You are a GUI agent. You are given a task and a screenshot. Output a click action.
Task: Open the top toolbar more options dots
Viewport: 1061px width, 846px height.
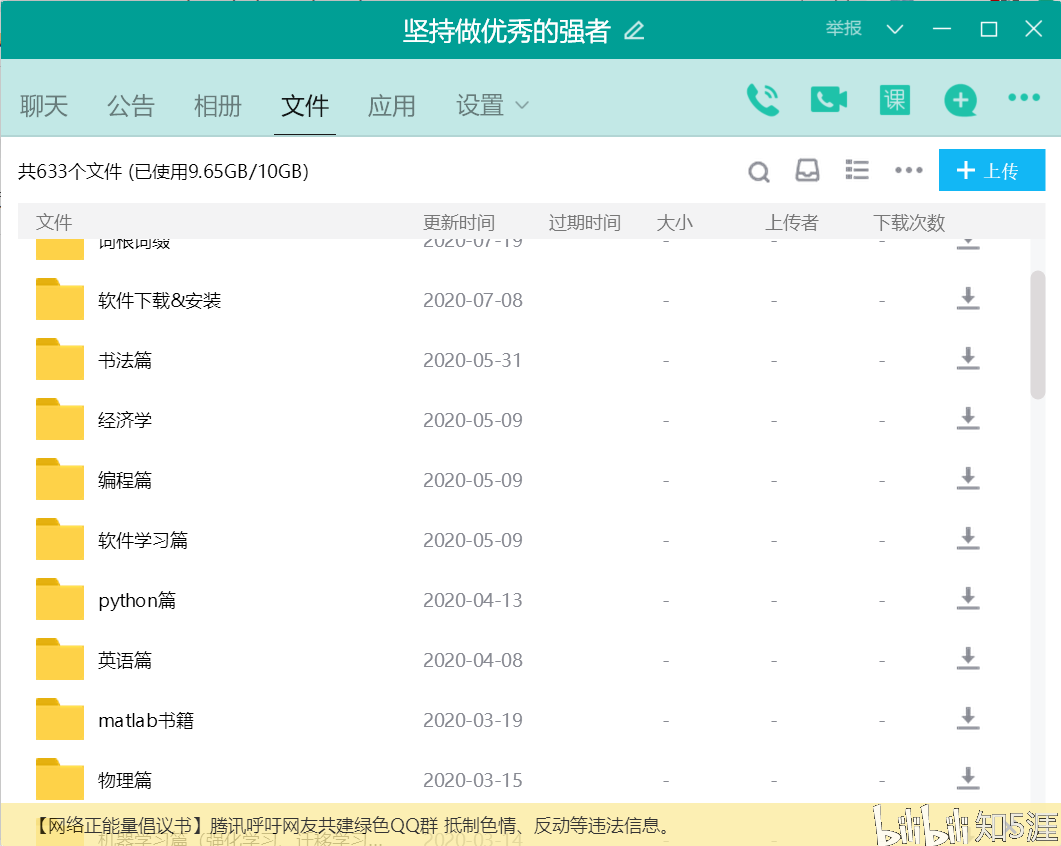tap(1024, 97)
